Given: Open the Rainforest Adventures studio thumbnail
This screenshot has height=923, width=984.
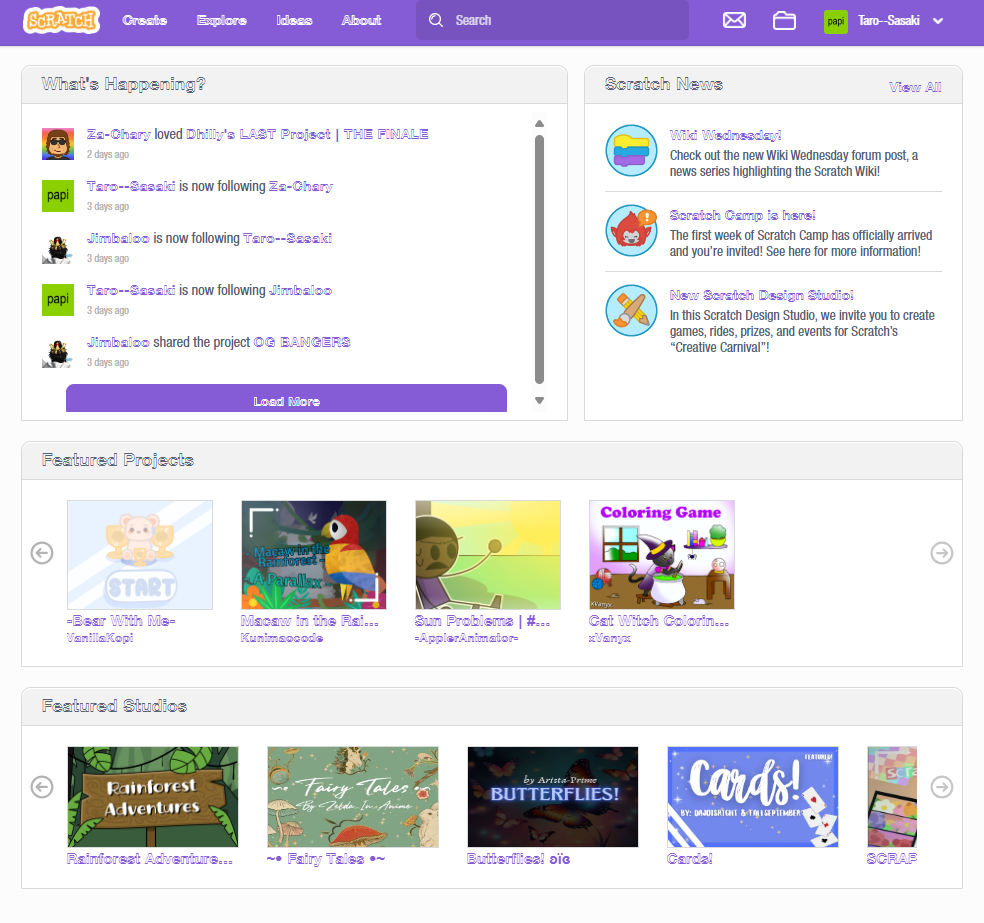Looking at the screenshot, I should pos(152,797).
